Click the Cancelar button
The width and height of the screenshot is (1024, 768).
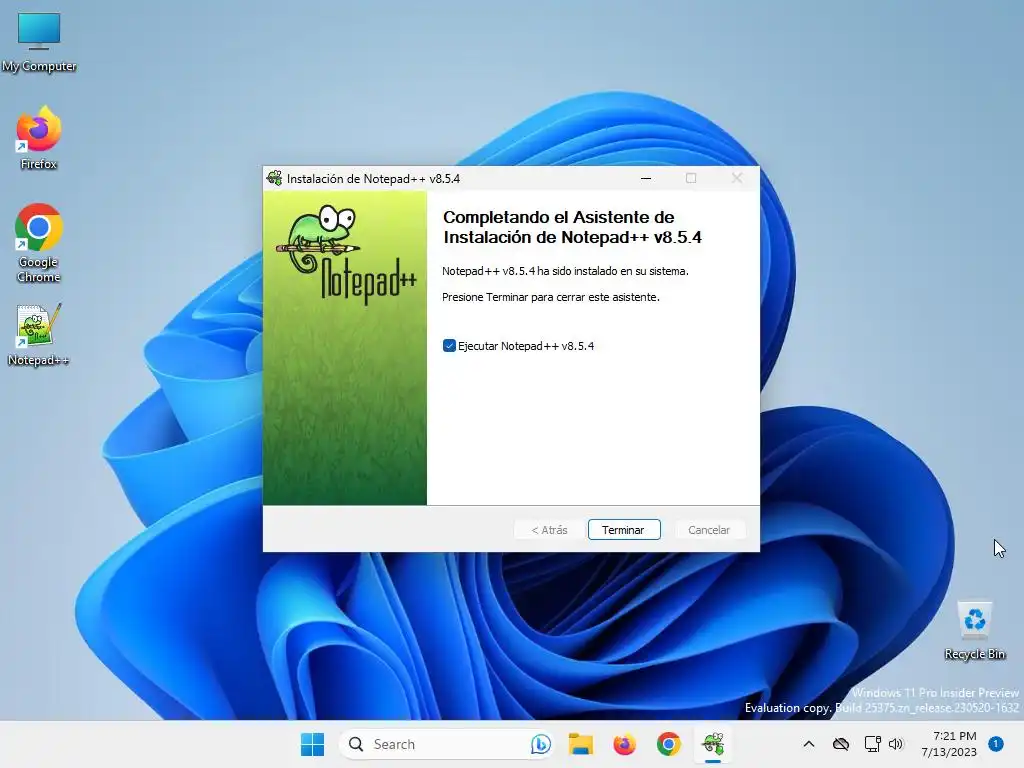coord(709,530)
